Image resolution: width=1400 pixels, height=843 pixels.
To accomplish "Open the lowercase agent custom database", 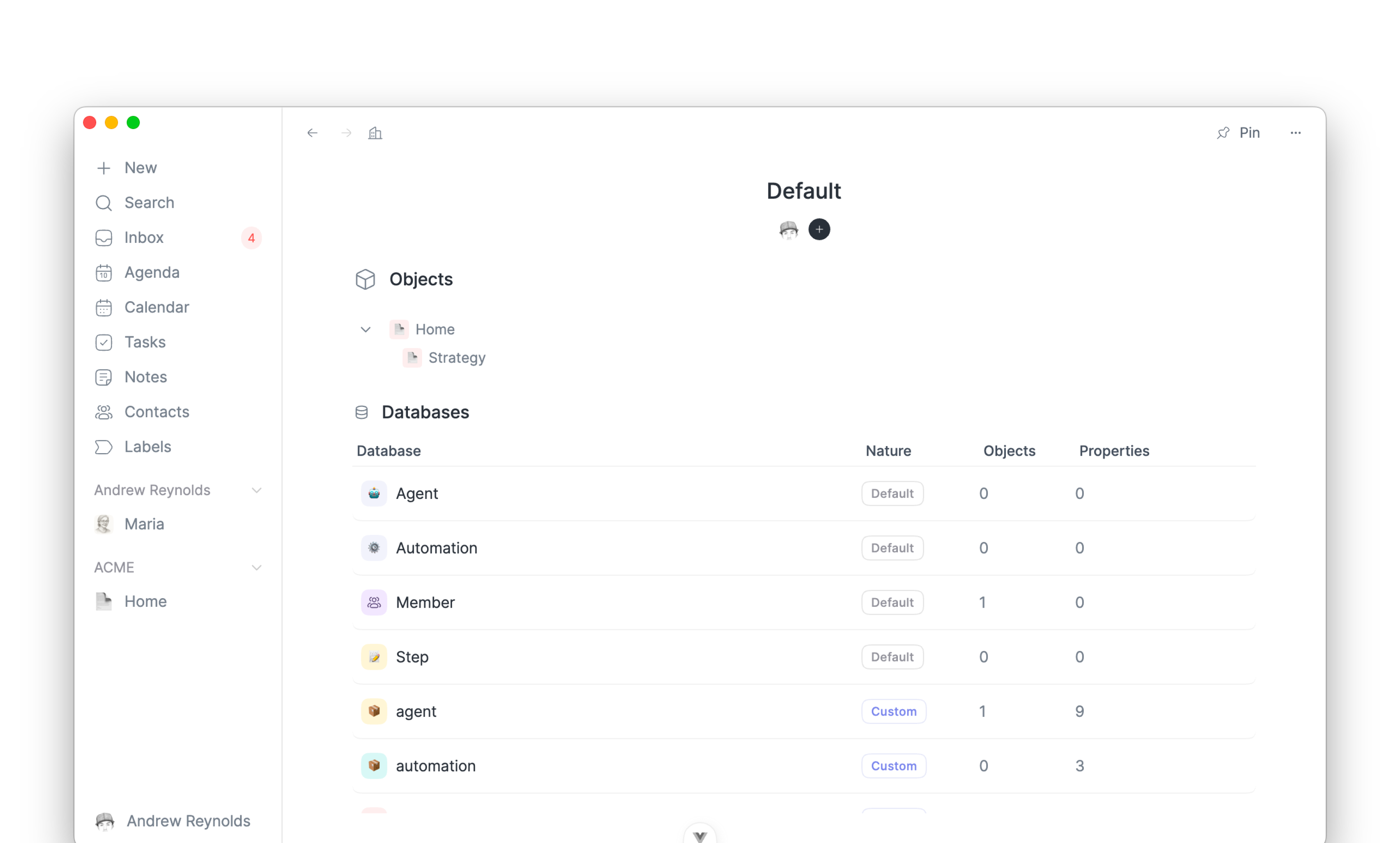I will [x=416, y=712].
